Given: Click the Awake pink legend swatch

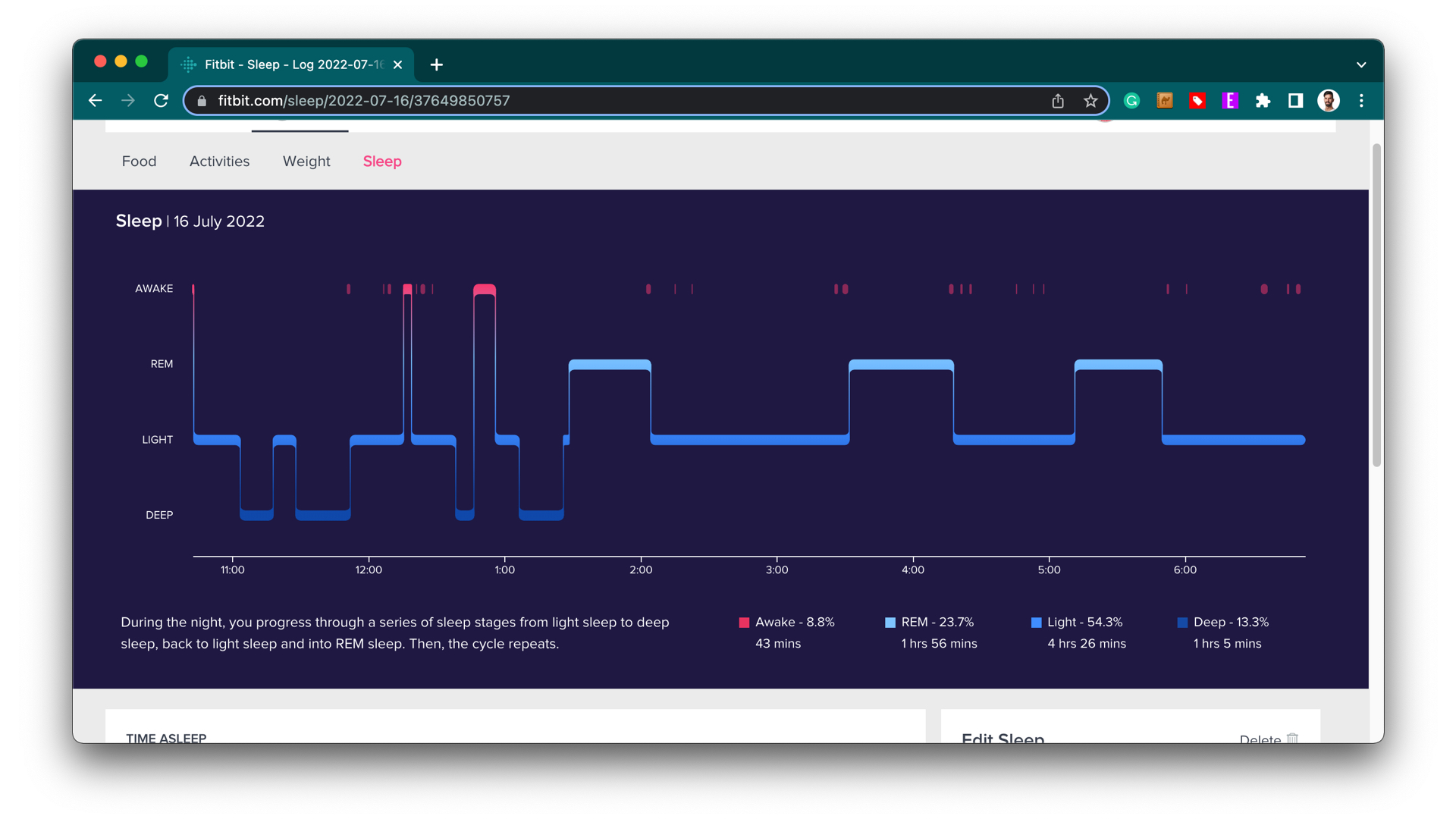Looking at the screenshot, I should click(744, 623).
